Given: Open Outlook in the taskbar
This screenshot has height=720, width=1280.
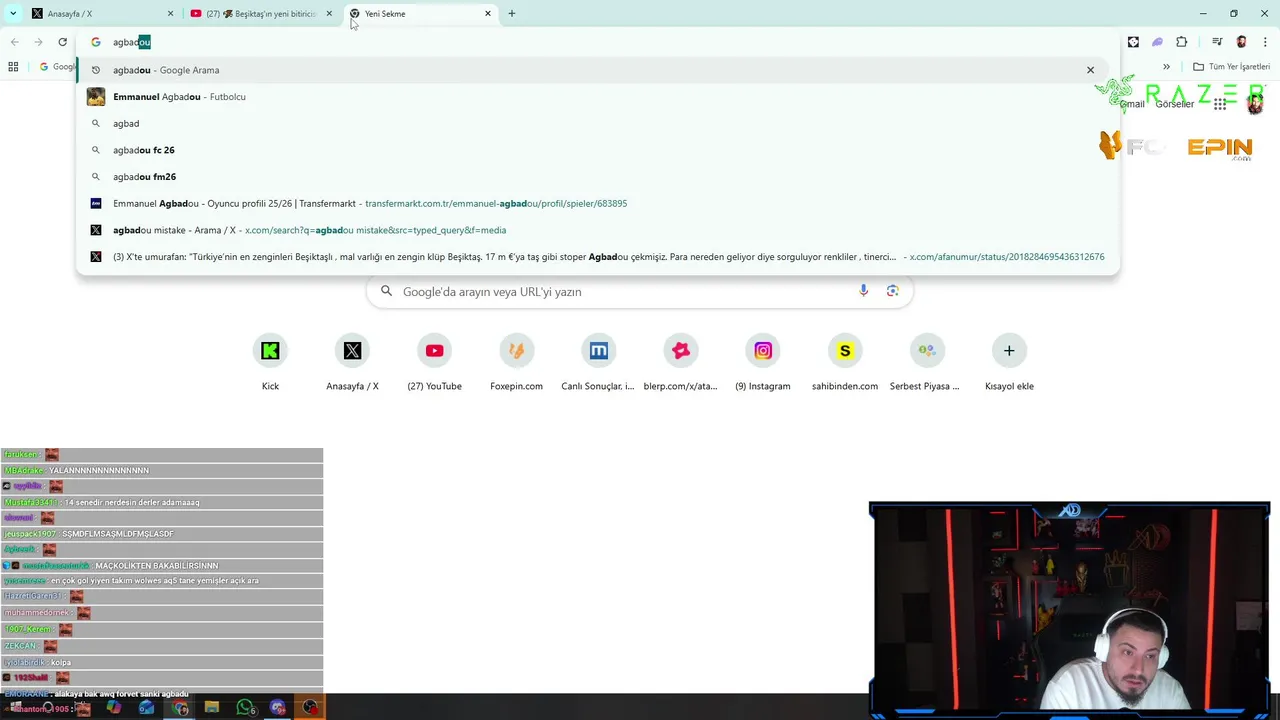Looking at the screenshot, I should point(147,708).
